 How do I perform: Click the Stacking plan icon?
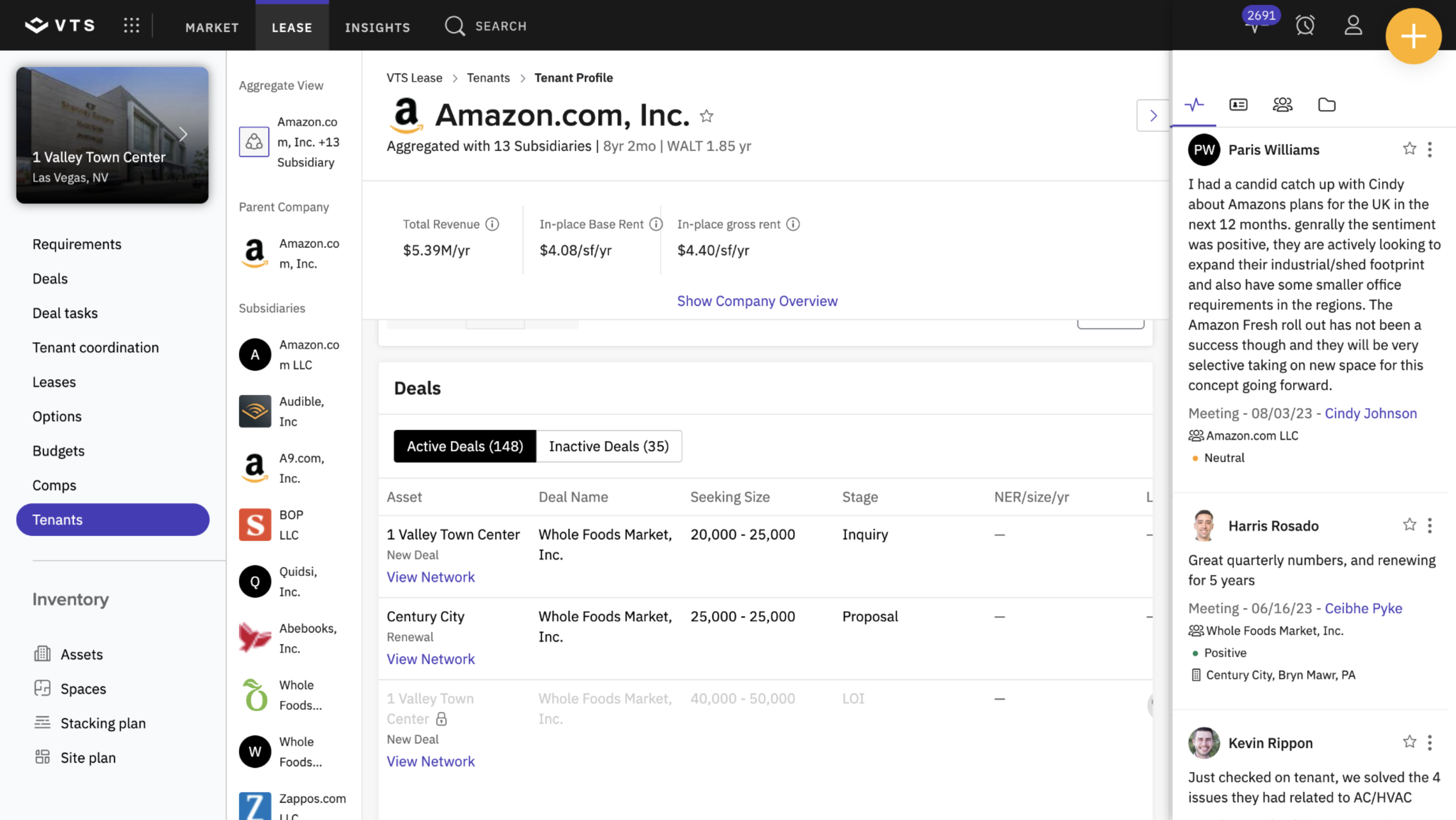42,722
